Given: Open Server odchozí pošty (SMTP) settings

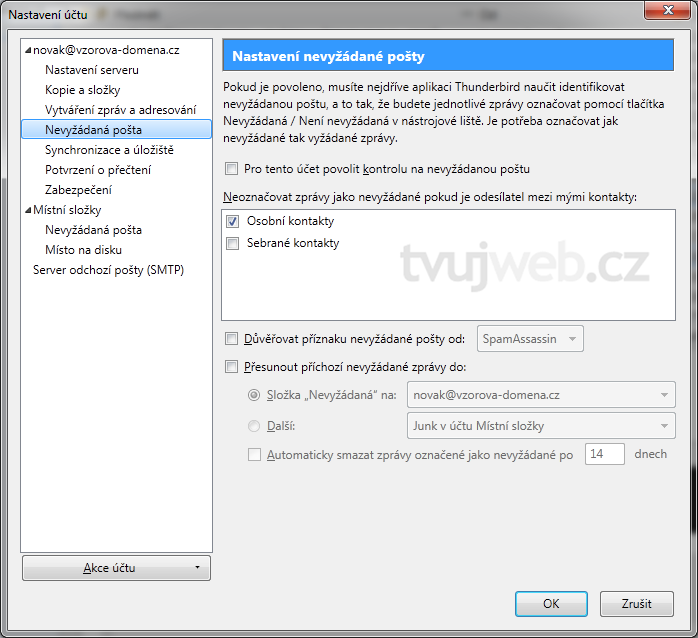Looking at the screenshot, I should (108, 270).
